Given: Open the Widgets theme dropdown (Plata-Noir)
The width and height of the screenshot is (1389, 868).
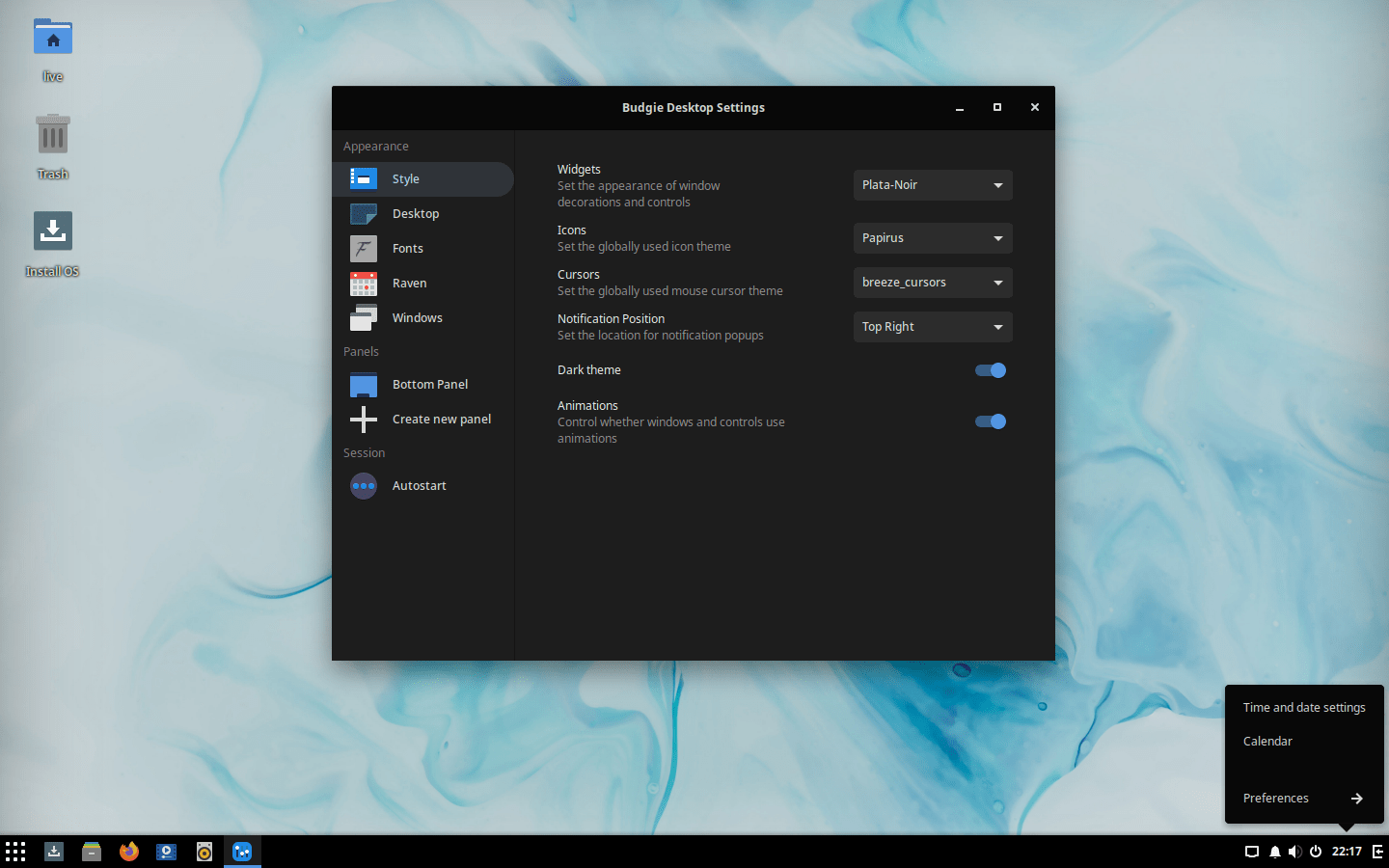Looking at the screenshot, I should coord(933,185).
